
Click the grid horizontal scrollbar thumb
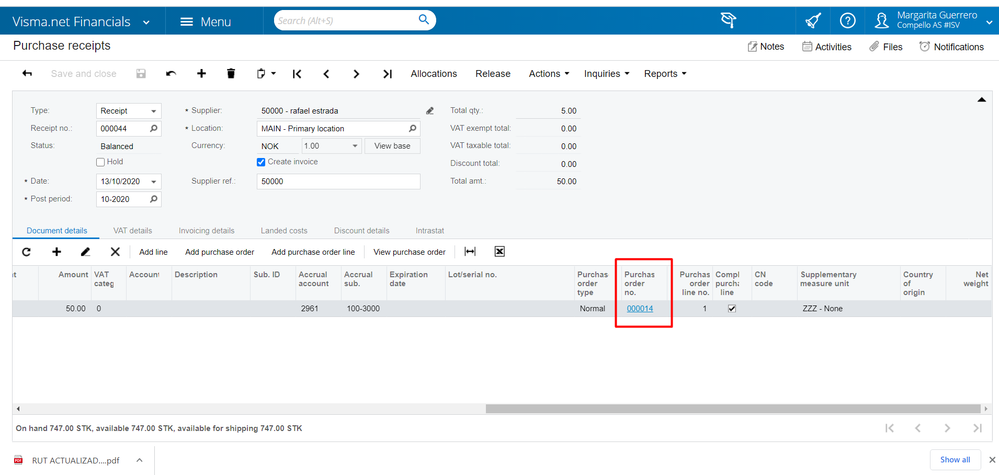pos(733,409)
